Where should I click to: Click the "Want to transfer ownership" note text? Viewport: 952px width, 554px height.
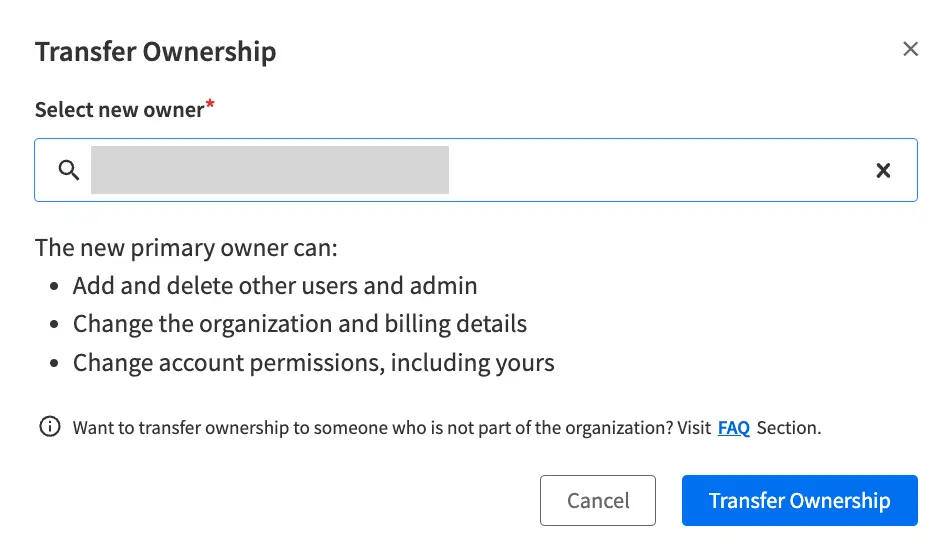391,428
